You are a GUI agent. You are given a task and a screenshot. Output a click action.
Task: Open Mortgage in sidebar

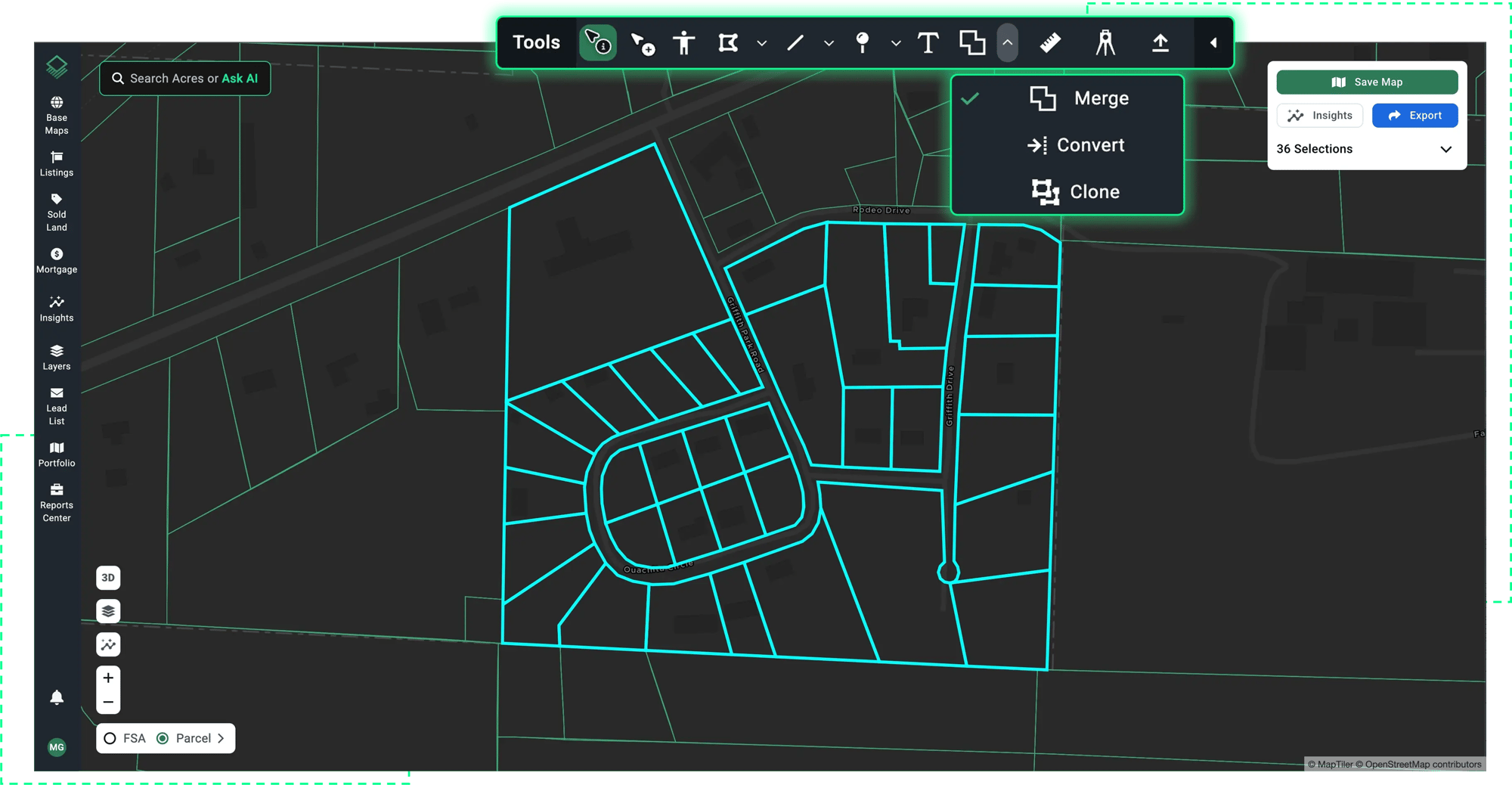57,261
